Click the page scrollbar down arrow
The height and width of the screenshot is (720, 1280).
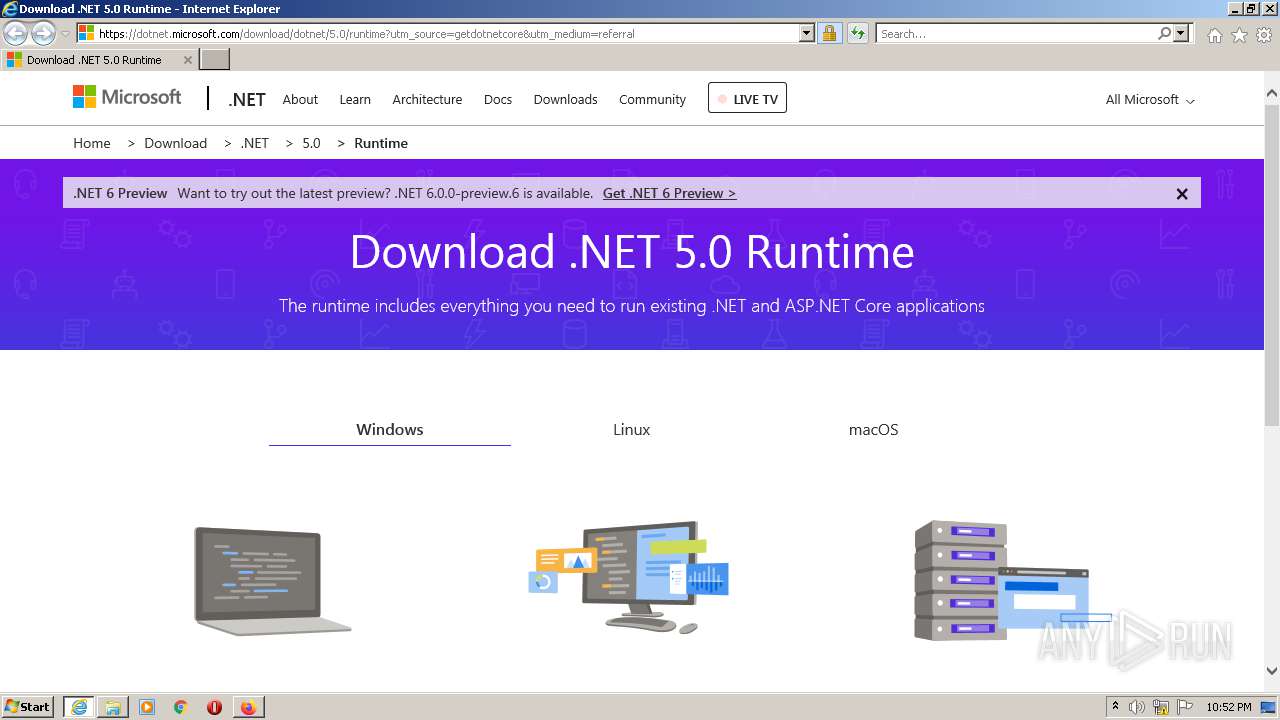[x=1272, y=671]
